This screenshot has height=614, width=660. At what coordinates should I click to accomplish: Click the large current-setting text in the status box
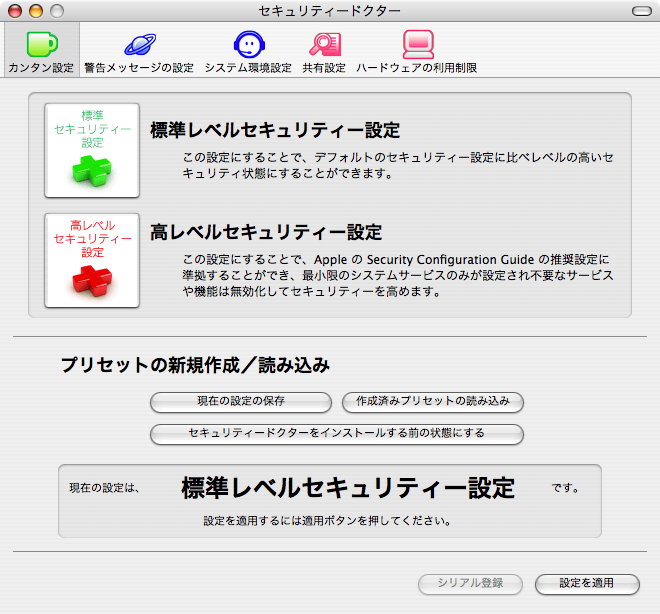click(x=348, y=488)
